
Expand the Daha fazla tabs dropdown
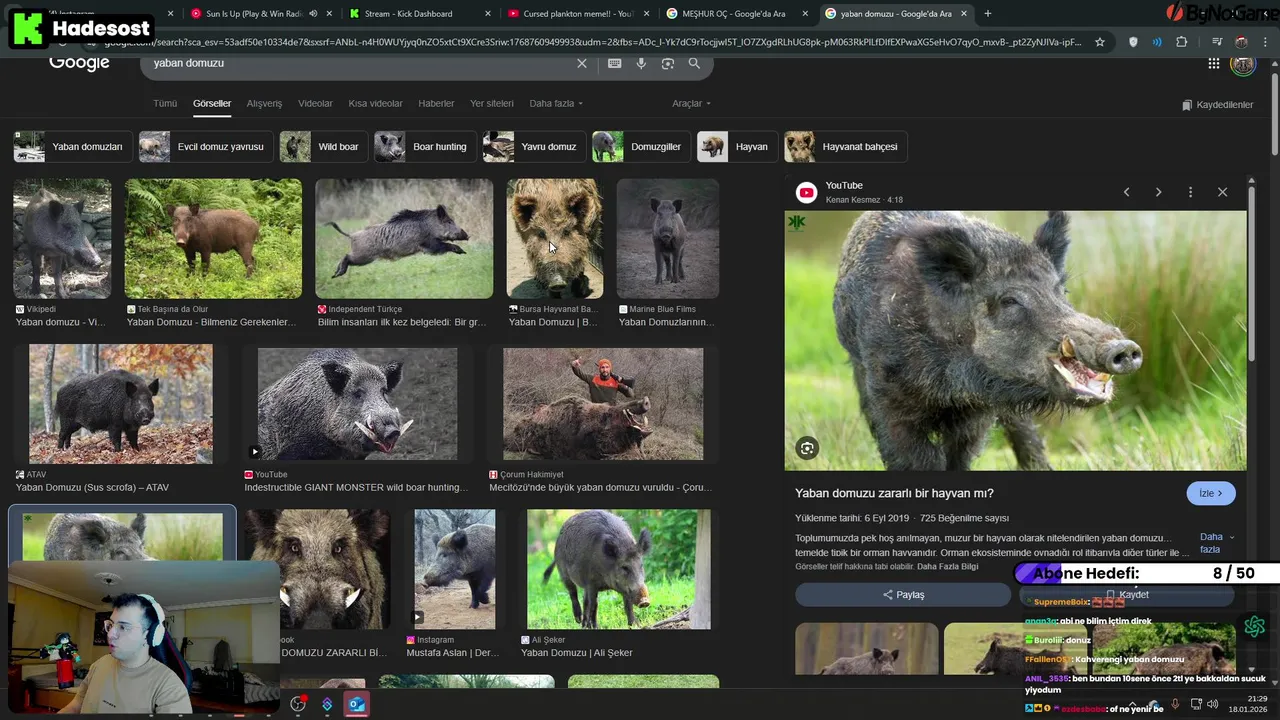pos(556,103)
